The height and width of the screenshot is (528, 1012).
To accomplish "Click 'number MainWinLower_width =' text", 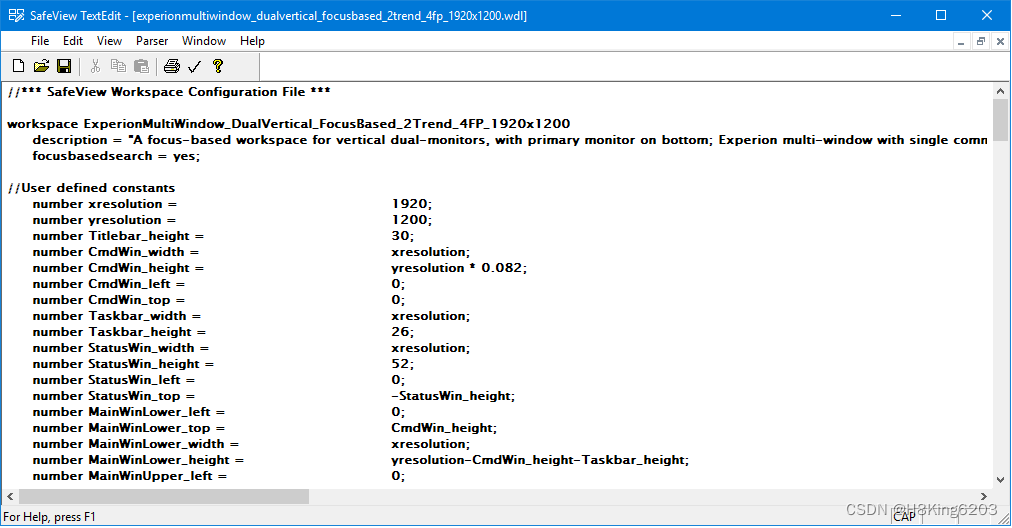I will pos(136,444).
